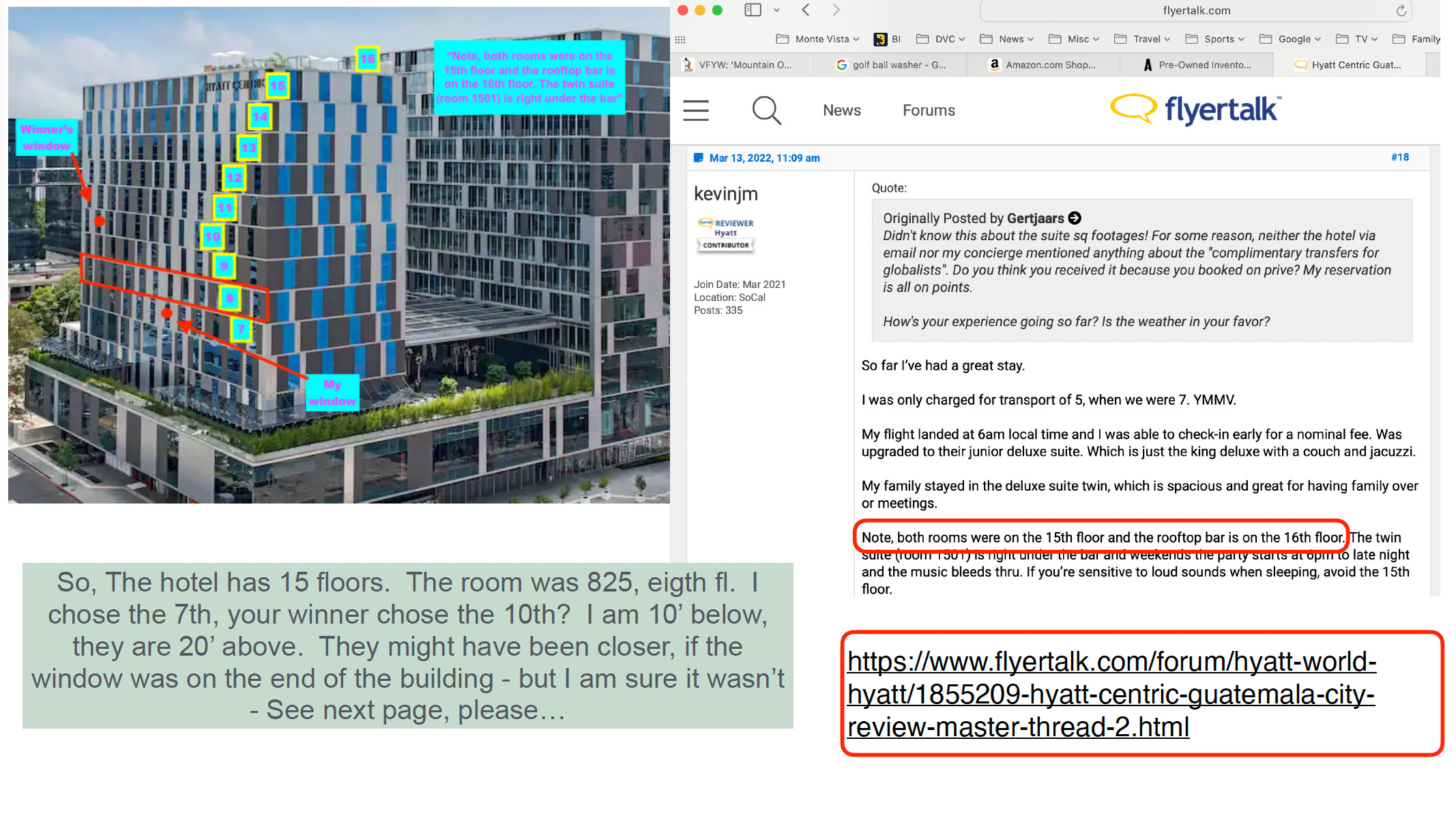
Task: Go back with the Safari back arrow
Action: [x=806, y=10]
